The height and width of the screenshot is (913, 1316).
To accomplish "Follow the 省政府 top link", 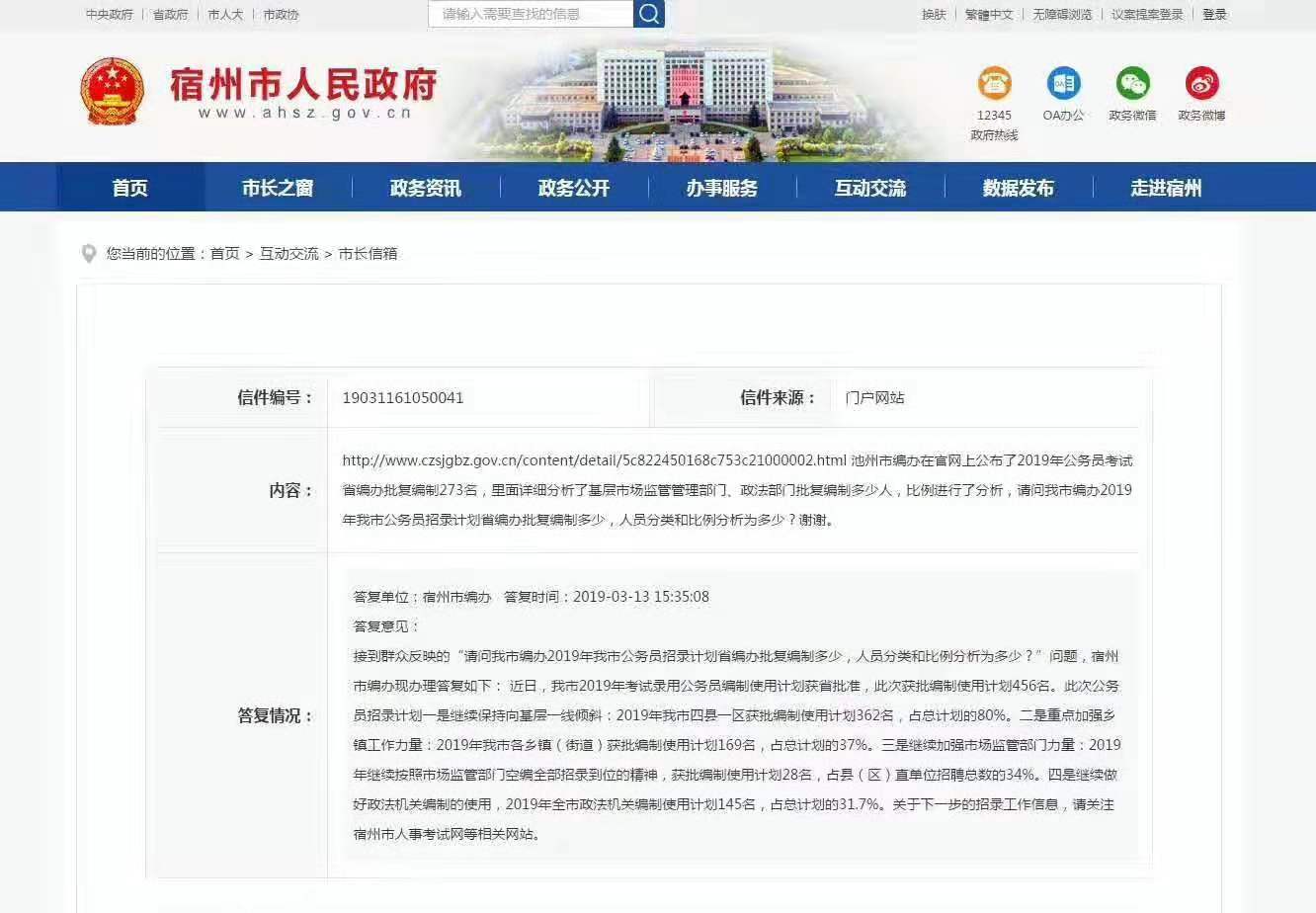I will coord(170,15).
